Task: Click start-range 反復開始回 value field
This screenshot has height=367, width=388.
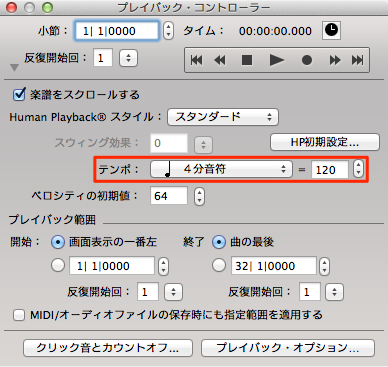Action: [x=148, y=292]
